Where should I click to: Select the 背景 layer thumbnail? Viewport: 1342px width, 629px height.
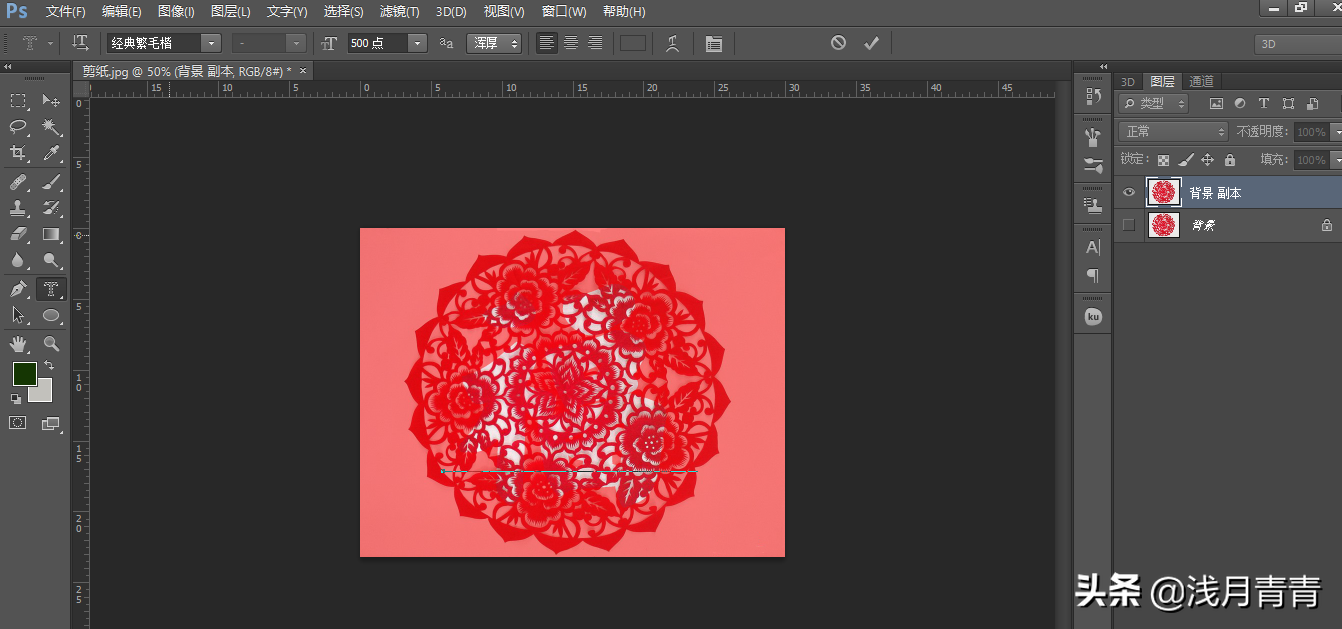(1163, 226)
